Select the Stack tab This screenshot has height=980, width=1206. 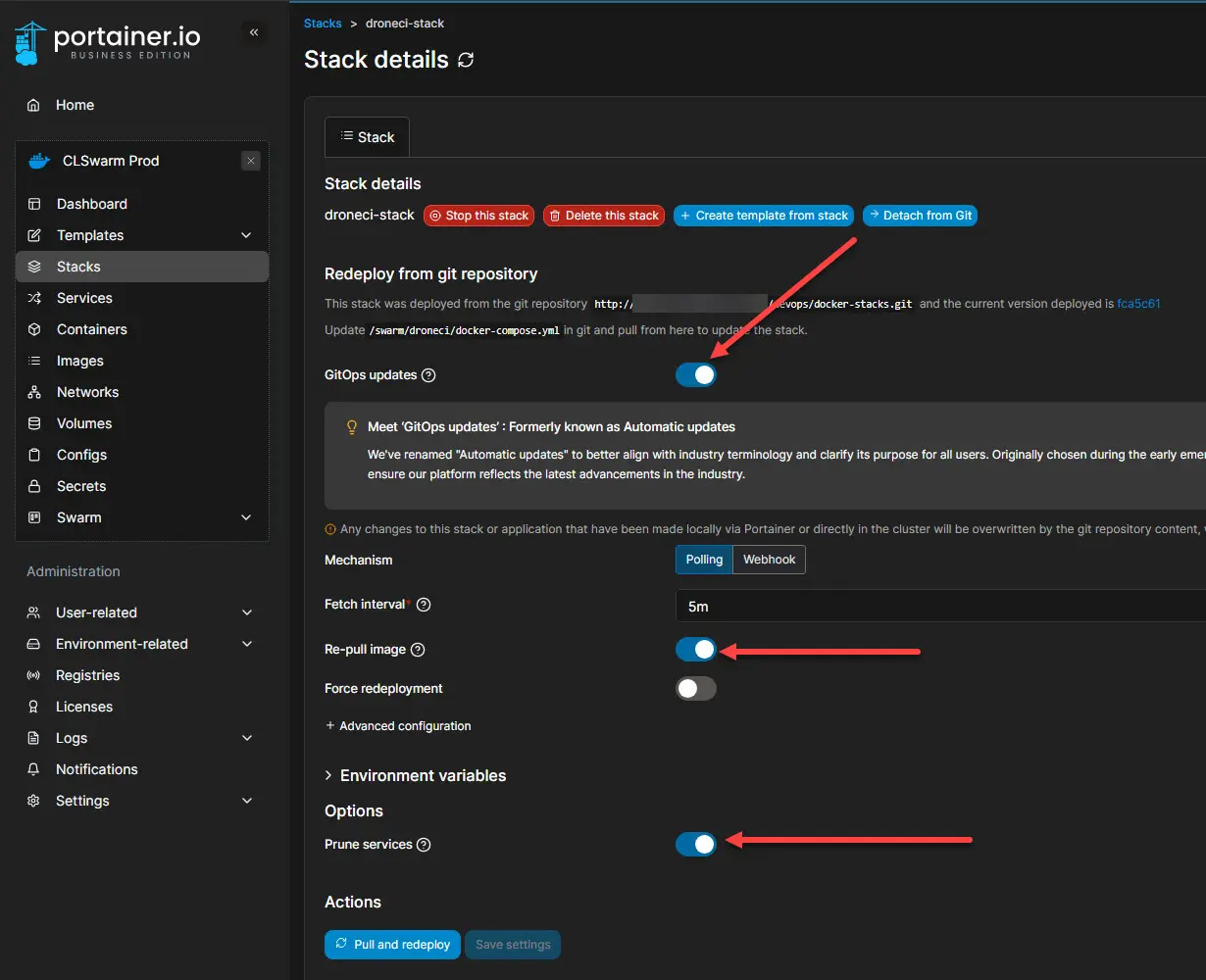(366, 136)
